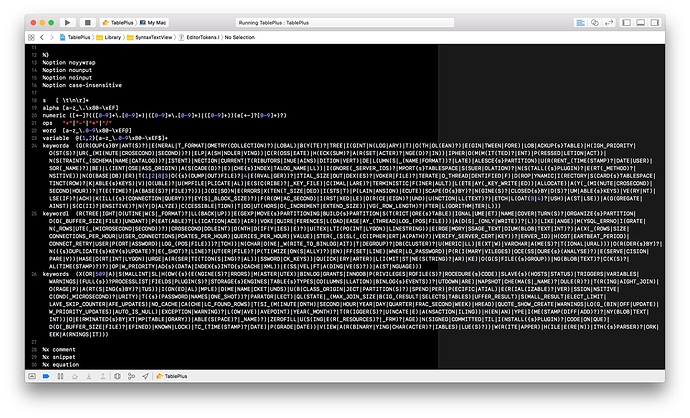Click the Running TablePlus activity status field

(345, 22)
